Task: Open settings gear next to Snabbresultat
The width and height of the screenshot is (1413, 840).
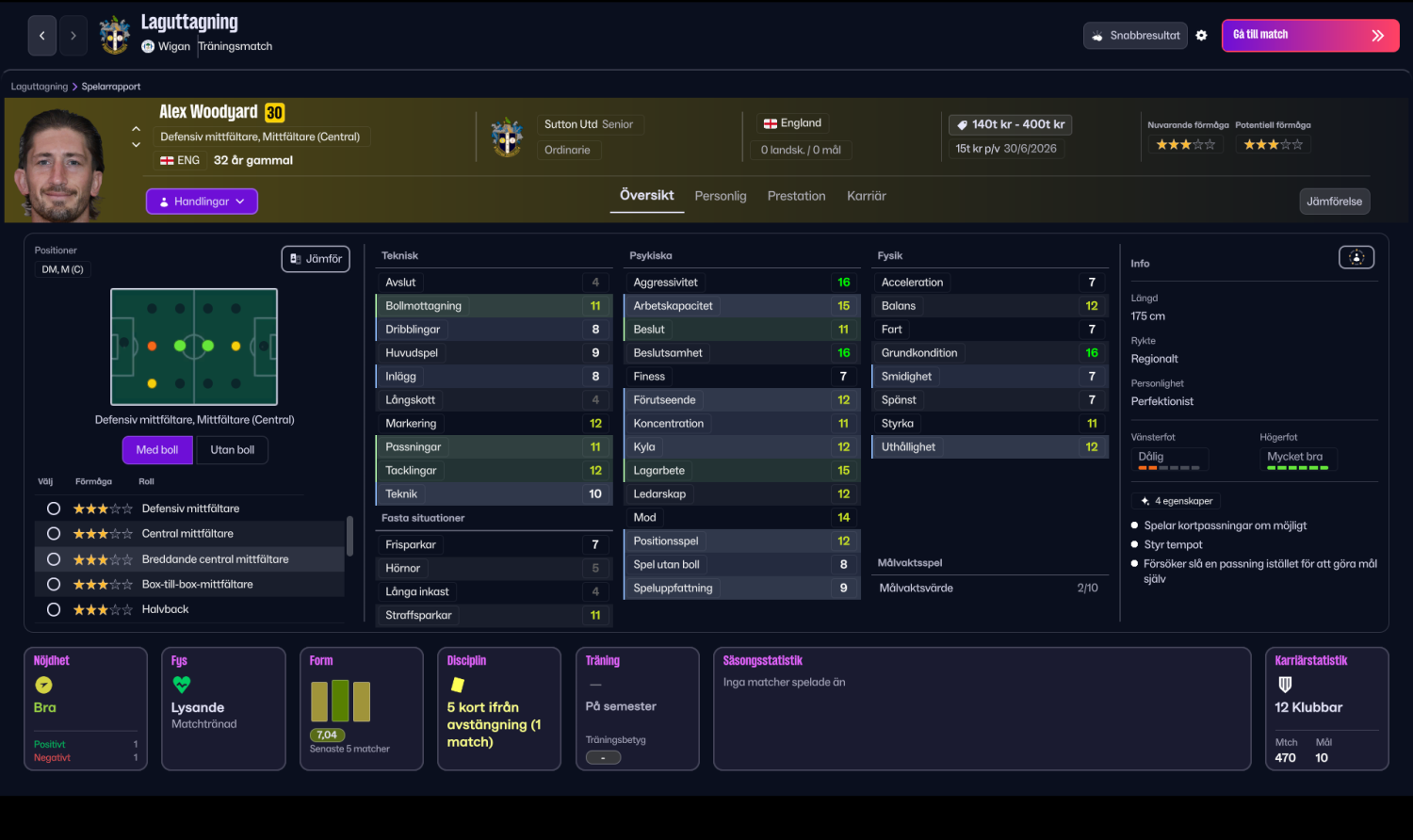Action: [x=1201, y=36]
